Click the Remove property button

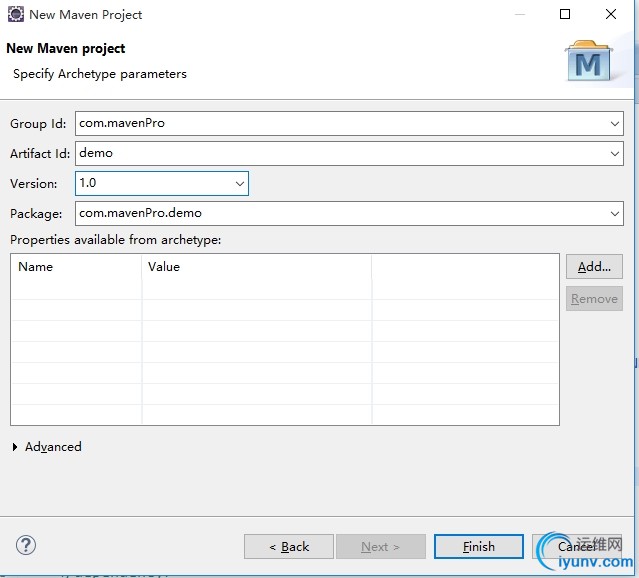[594, 299]
